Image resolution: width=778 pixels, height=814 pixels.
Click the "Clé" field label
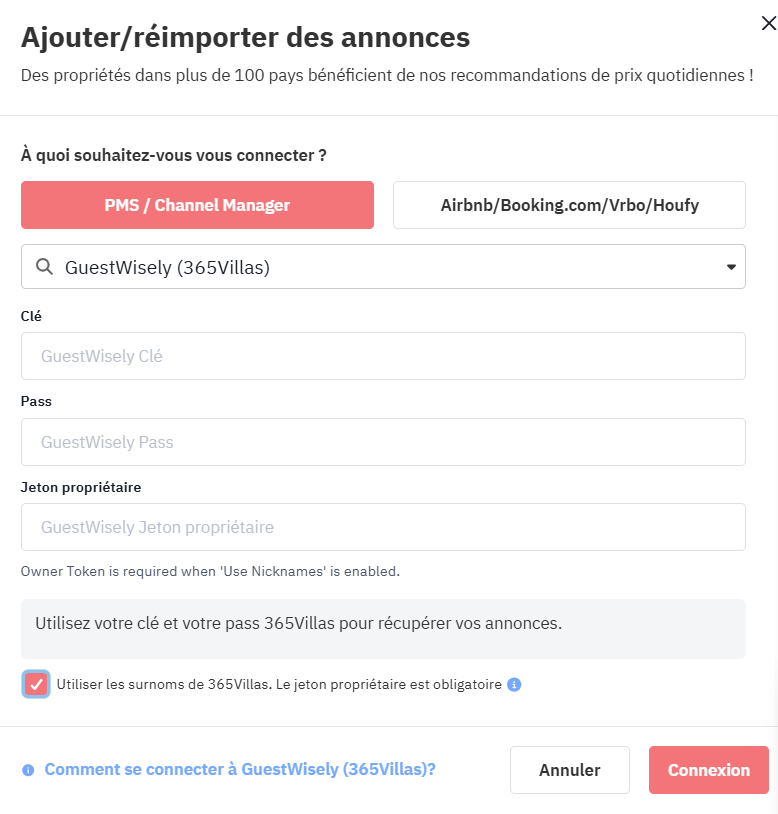(31, 316)
